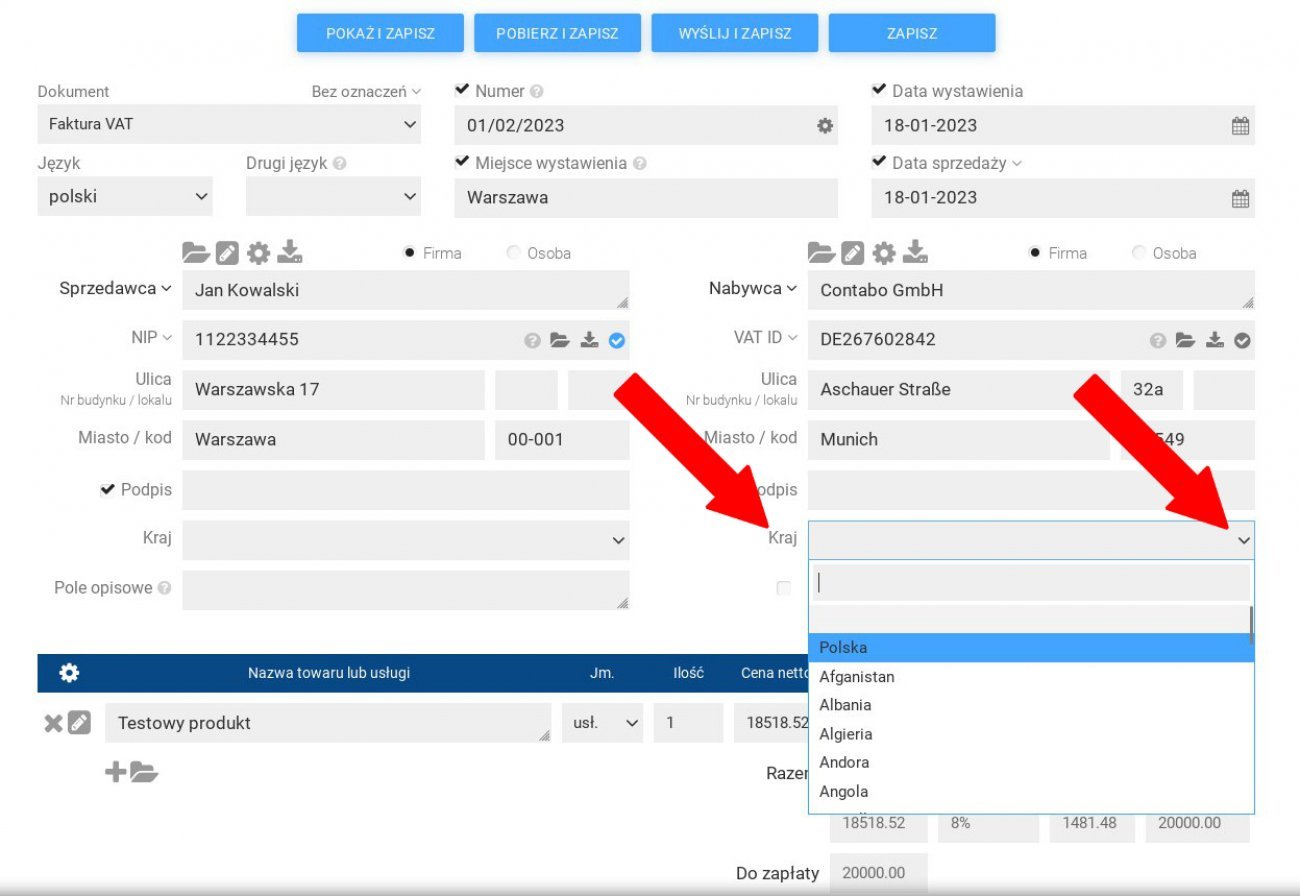The width and height of the screenshot is (1300, 896).
Task: Click country search input field
Action: (1031, 583)
